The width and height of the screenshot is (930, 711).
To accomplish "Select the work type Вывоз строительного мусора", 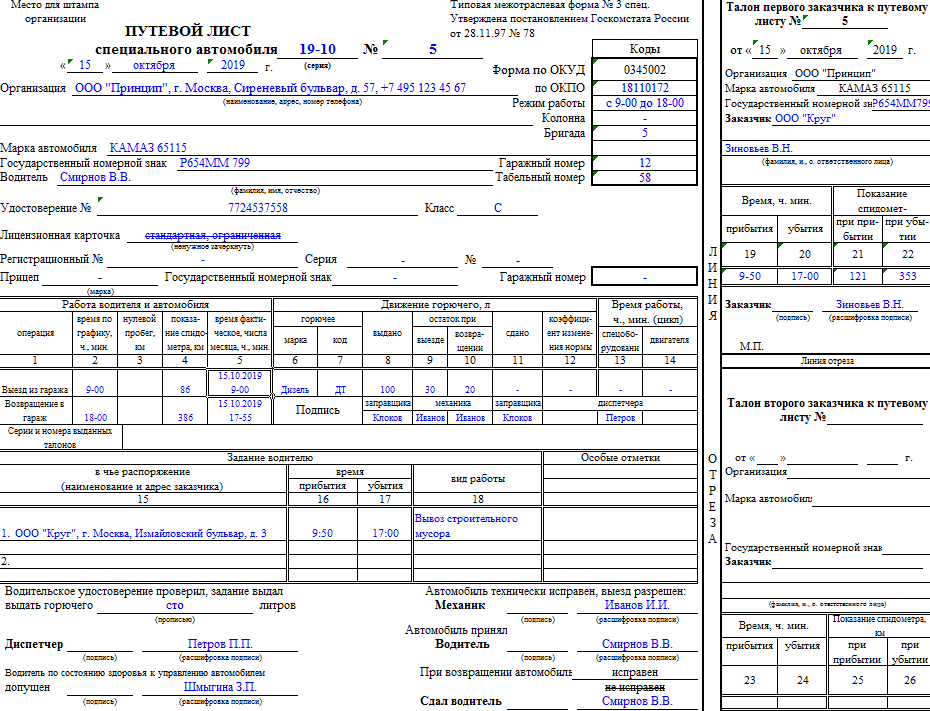I will [x=466, y=526].
